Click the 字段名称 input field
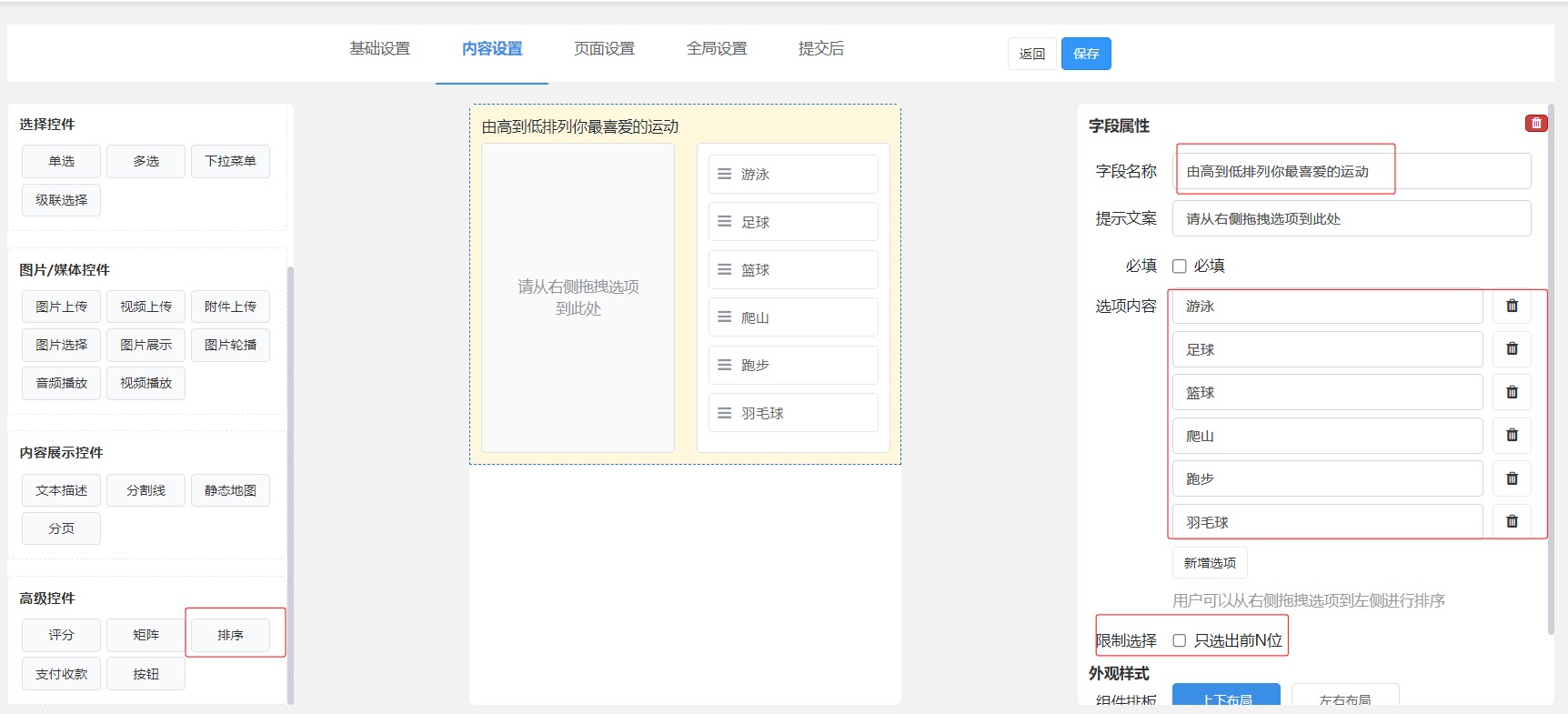Viewport: 1568px width, 714px height. [1352, 171]
